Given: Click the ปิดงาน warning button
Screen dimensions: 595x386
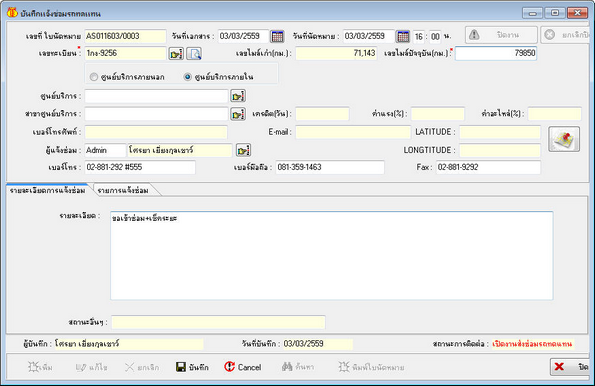Looking at the screenshot, I should [x=501, y=35].
